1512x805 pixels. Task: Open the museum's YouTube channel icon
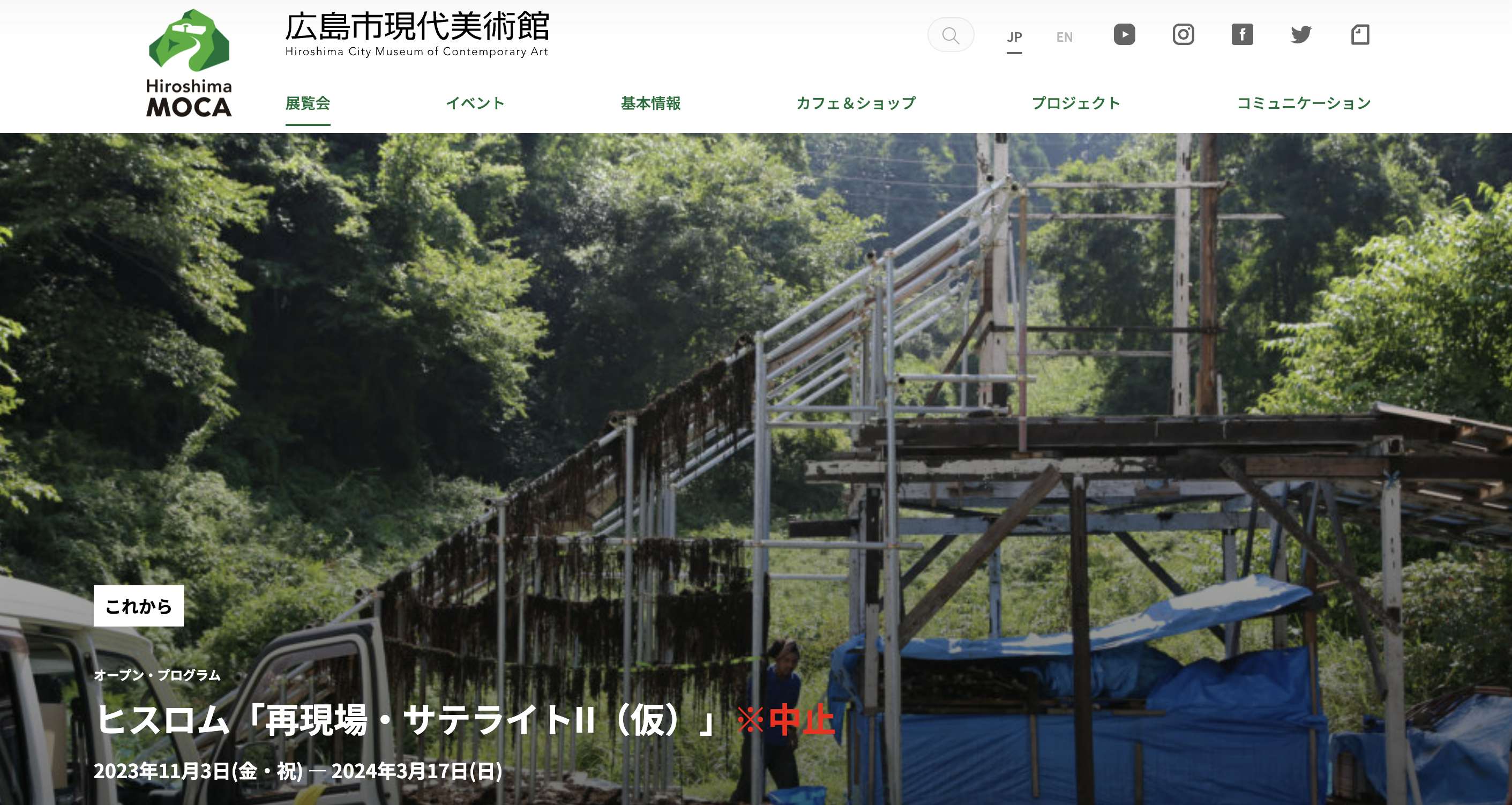click(x=1124, y=35)
